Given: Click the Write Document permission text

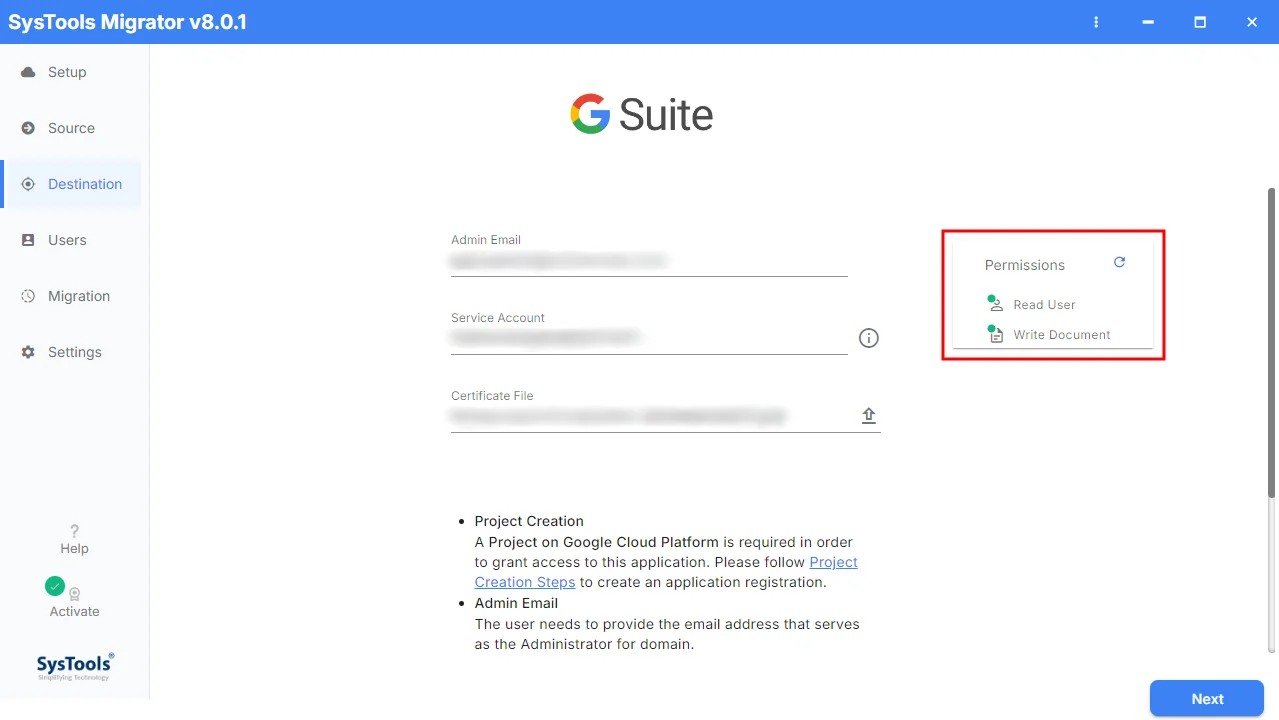Looking at the screenshot, I should coord(1062,335).
